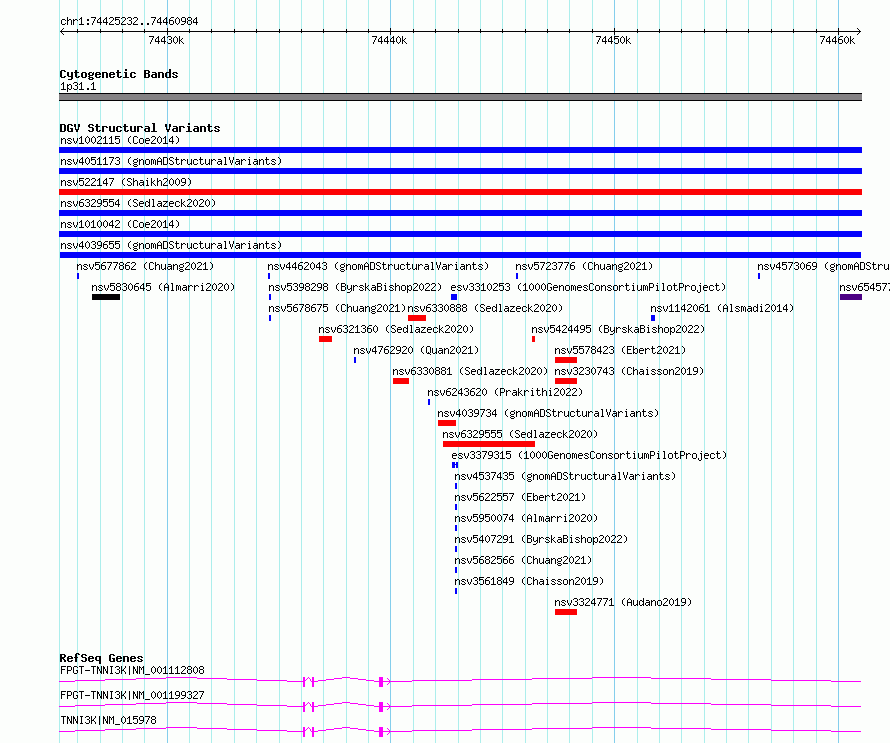Click the red nsv6330888 (Sedlazeck2020) bar
Viewport: 890px width, 743px height.
tap(417, 318)
